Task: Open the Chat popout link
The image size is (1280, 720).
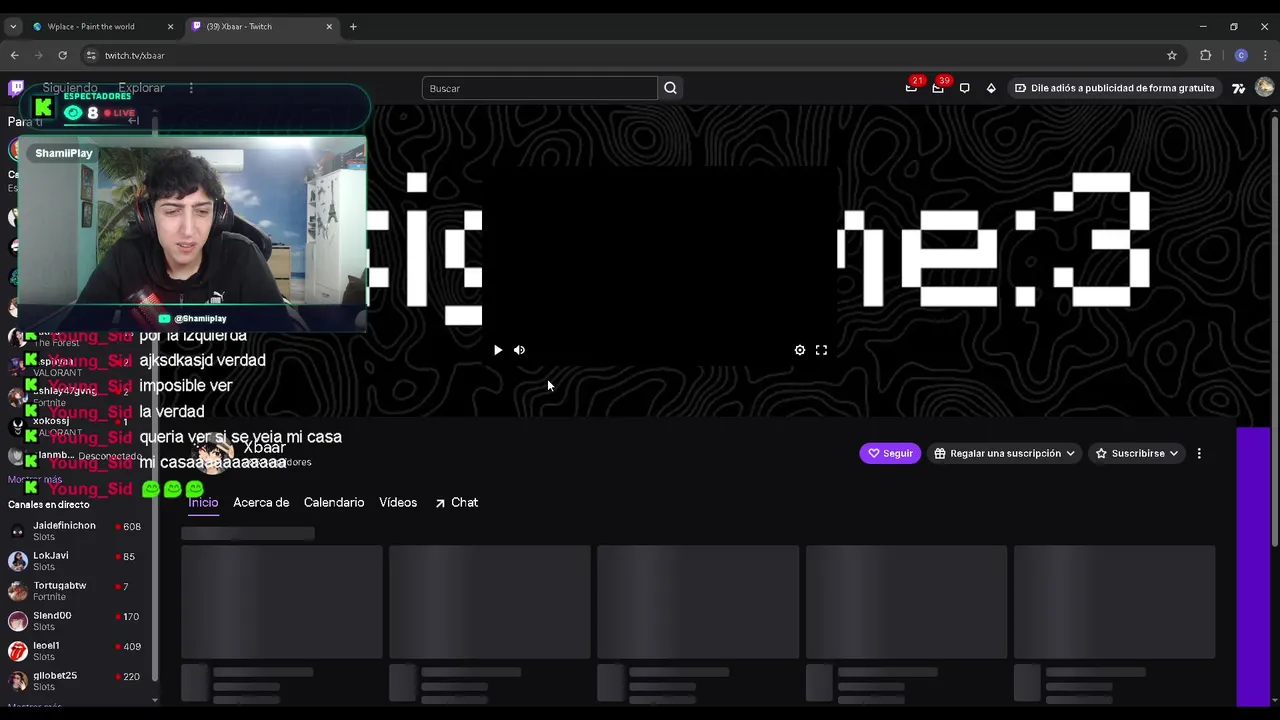Action: (456, 502)
